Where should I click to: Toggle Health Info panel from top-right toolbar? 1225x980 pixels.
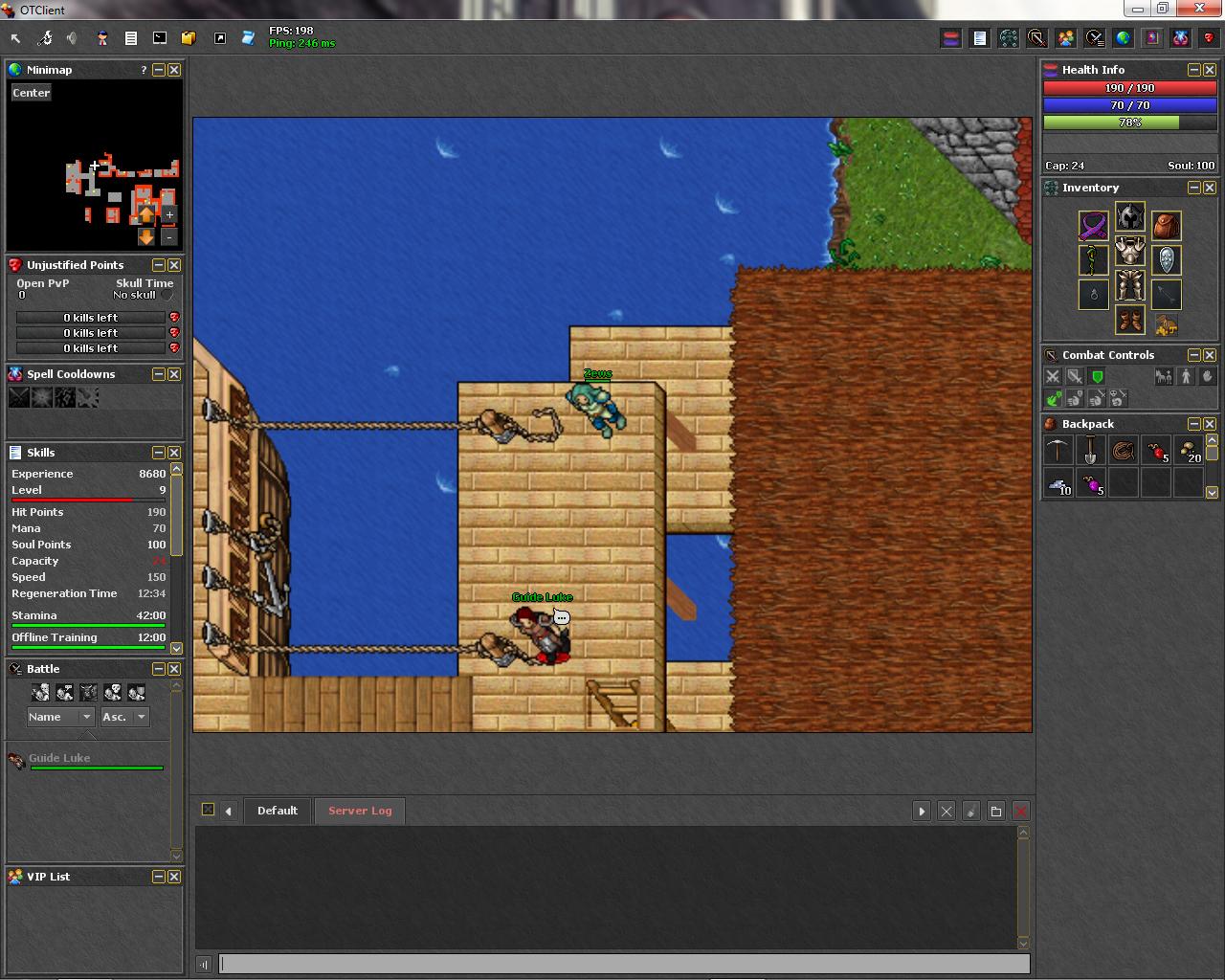pos(951,38)
